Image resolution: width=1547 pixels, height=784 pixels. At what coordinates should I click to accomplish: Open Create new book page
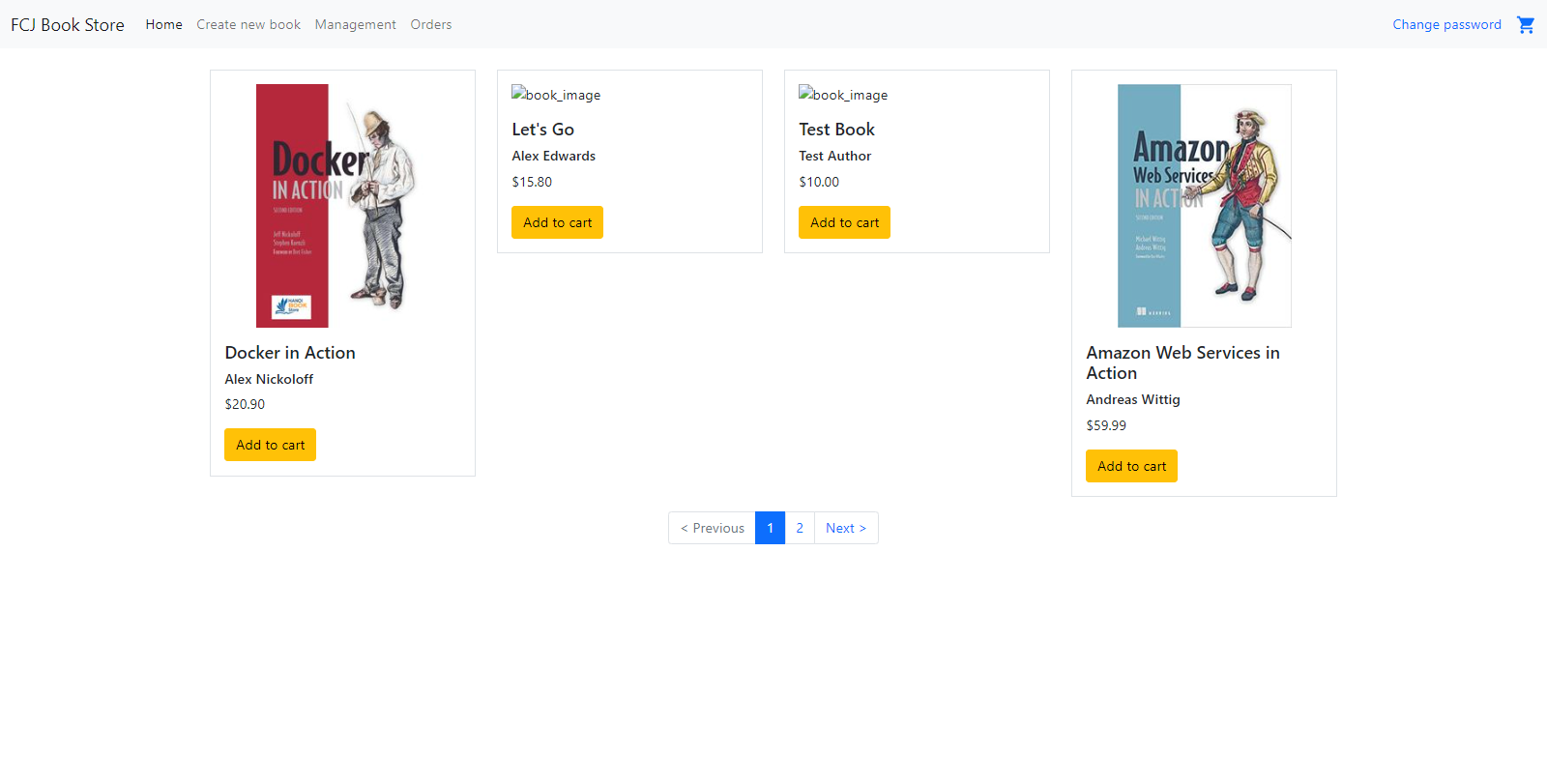[248, 24]
